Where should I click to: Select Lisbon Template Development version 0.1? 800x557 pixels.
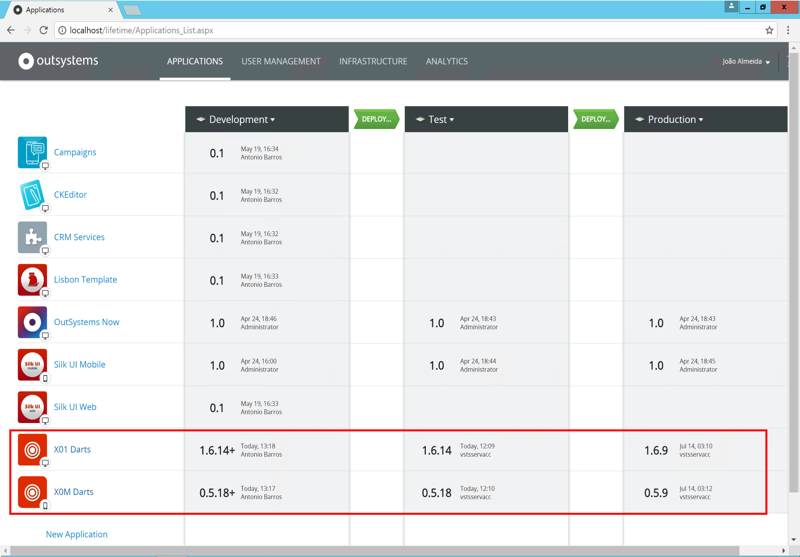pyautogui.click(x=217, y=281)
